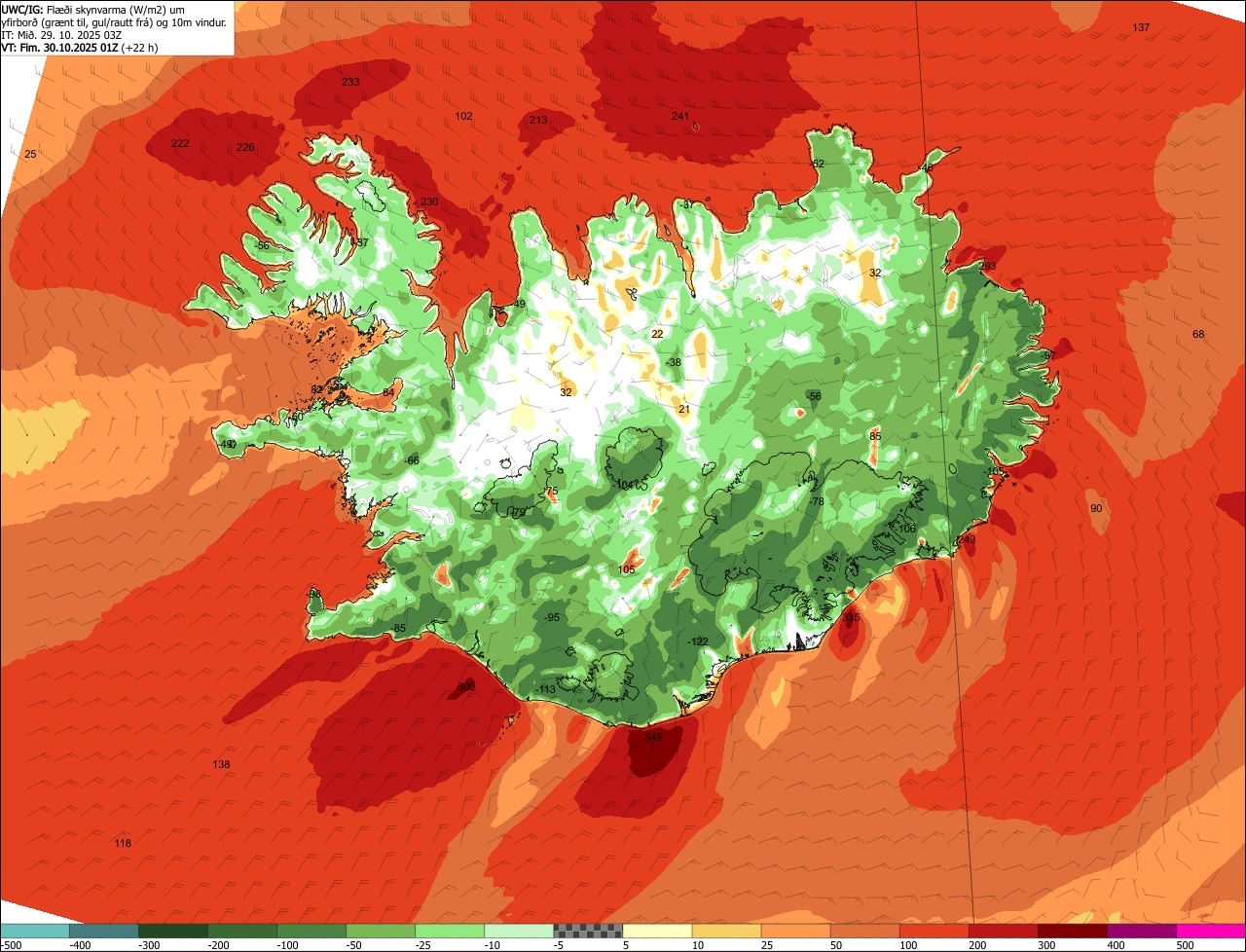Click the 335 value off southeast coast
The image size is (1246, 952).
click(851, 617)
